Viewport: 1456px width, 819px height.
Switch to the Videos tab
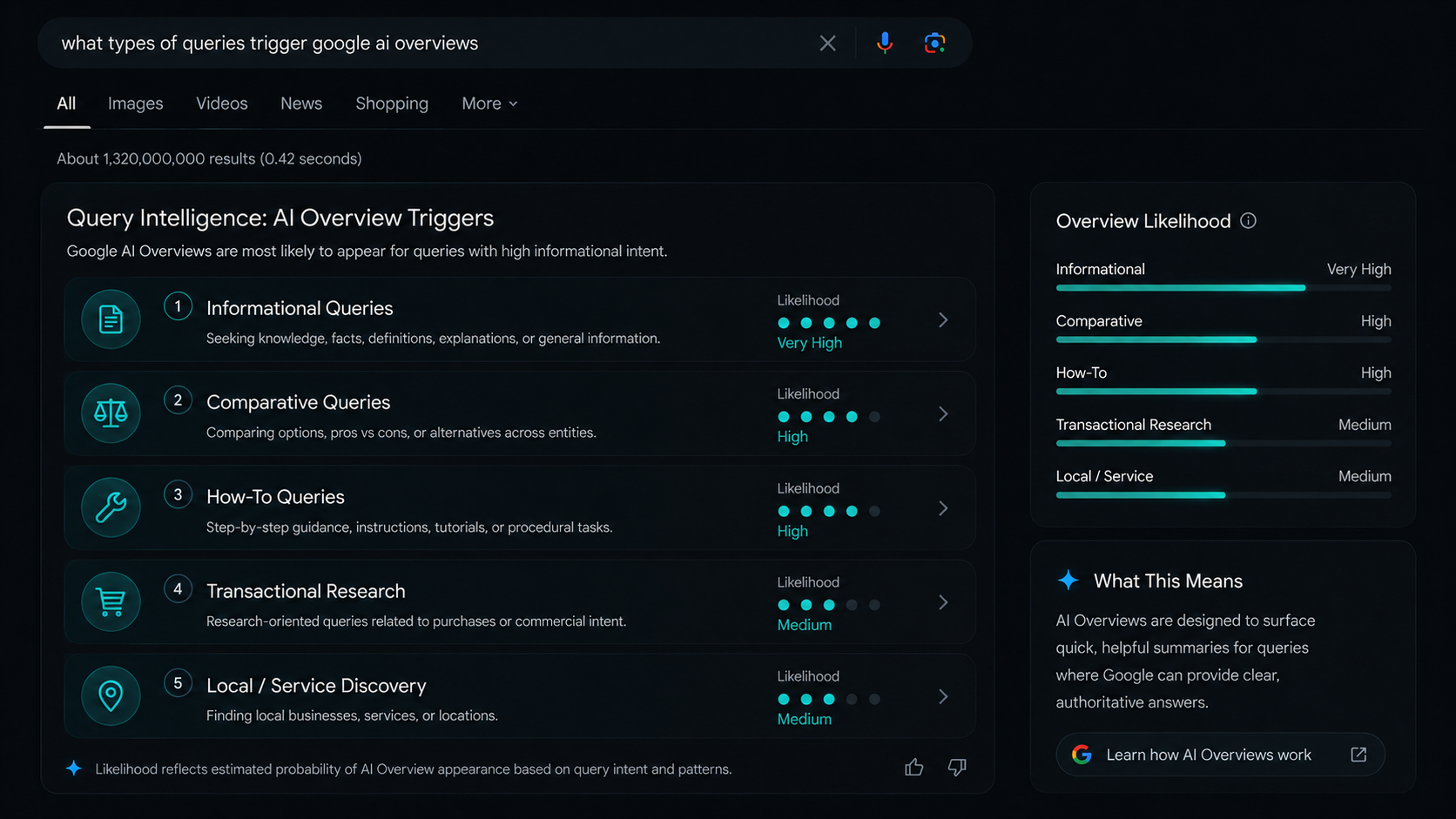tap(222, 104)
